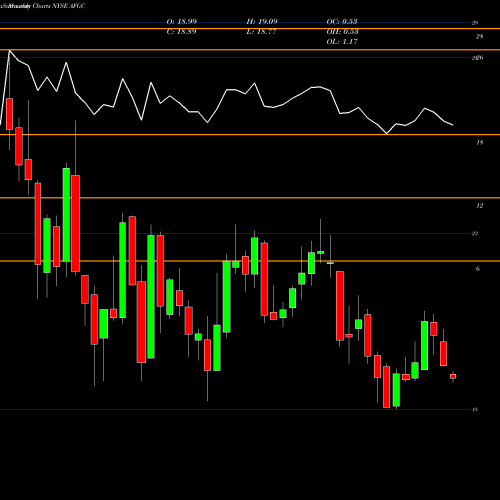
Task: Click the low price value L: 18.77
Action: click(x=261, y=32)
